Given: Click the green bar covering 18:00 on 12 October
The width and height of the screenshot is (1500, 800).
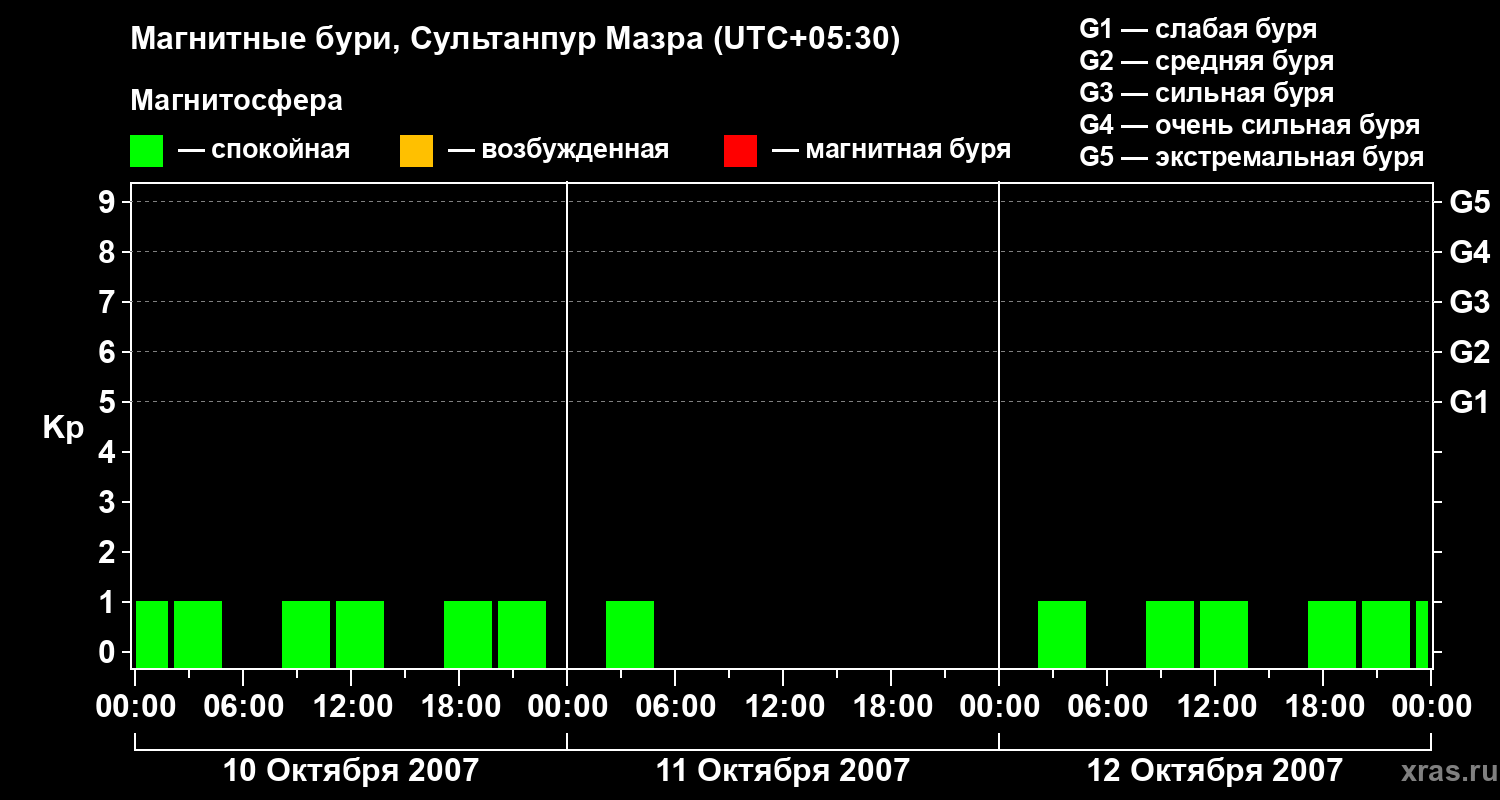Looking at the screenshot, I should [x=1332, y=634].
